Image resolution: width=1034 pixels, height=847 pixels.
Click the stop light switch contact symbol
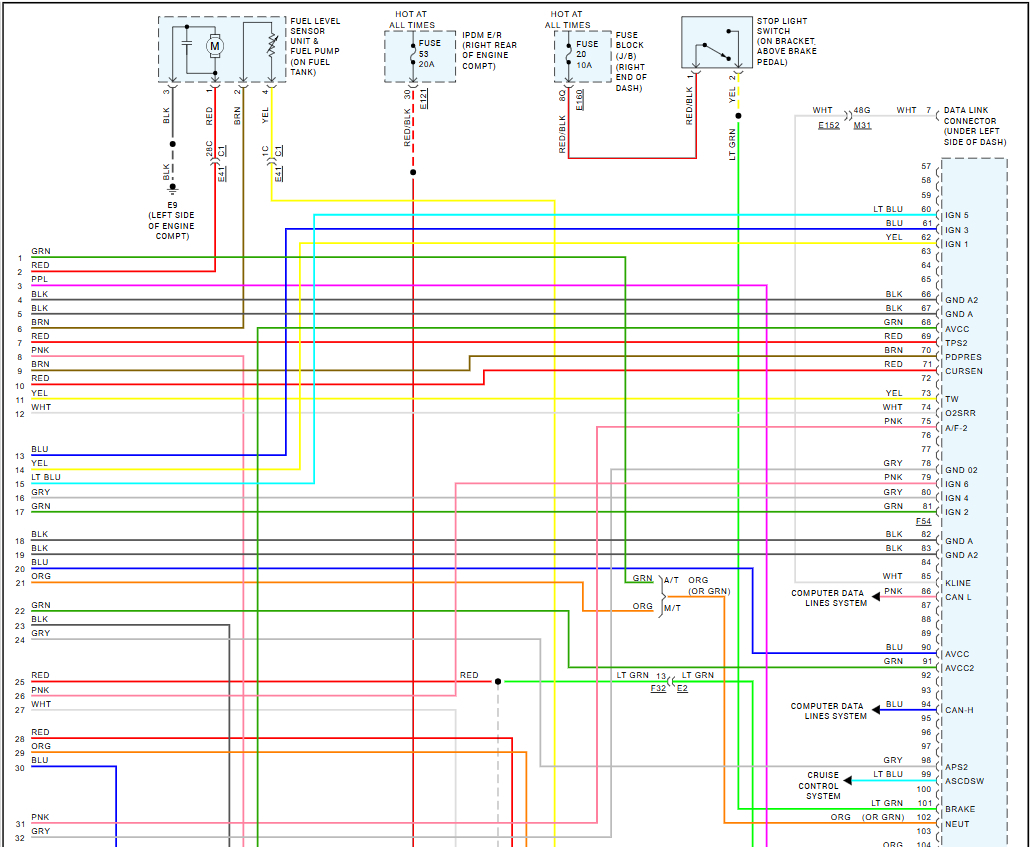pyautogui.click(x=717, y=48)
